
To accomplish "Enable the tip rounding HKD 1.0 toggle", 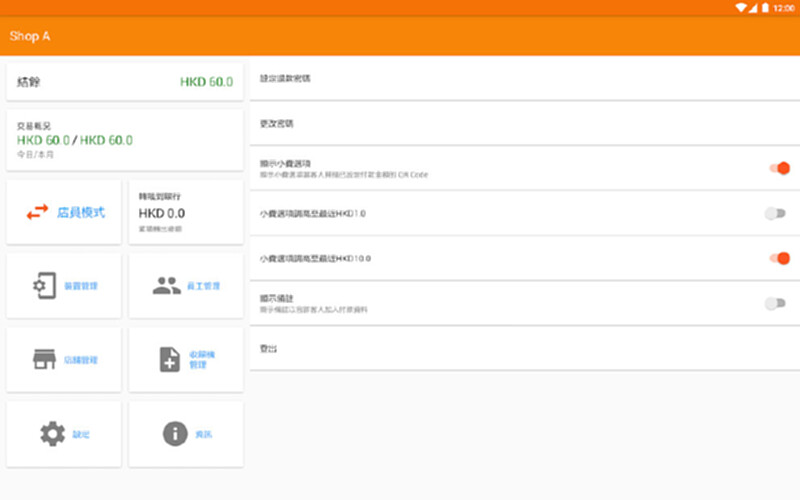I will tap(775, 213).
